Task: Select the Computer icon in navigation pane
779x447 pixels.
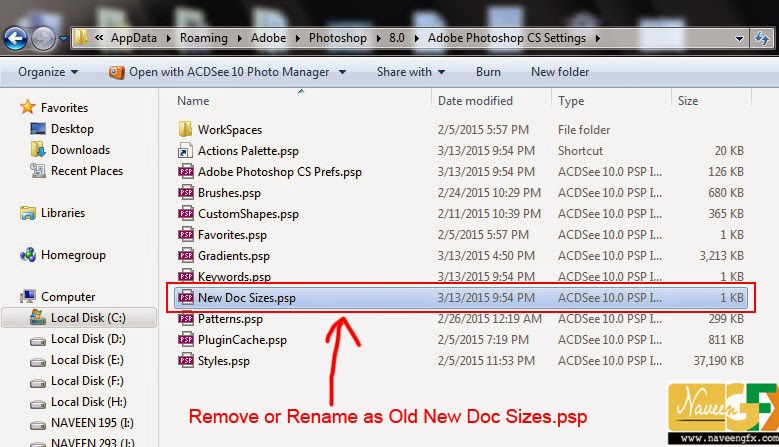Action: [28, 297]
